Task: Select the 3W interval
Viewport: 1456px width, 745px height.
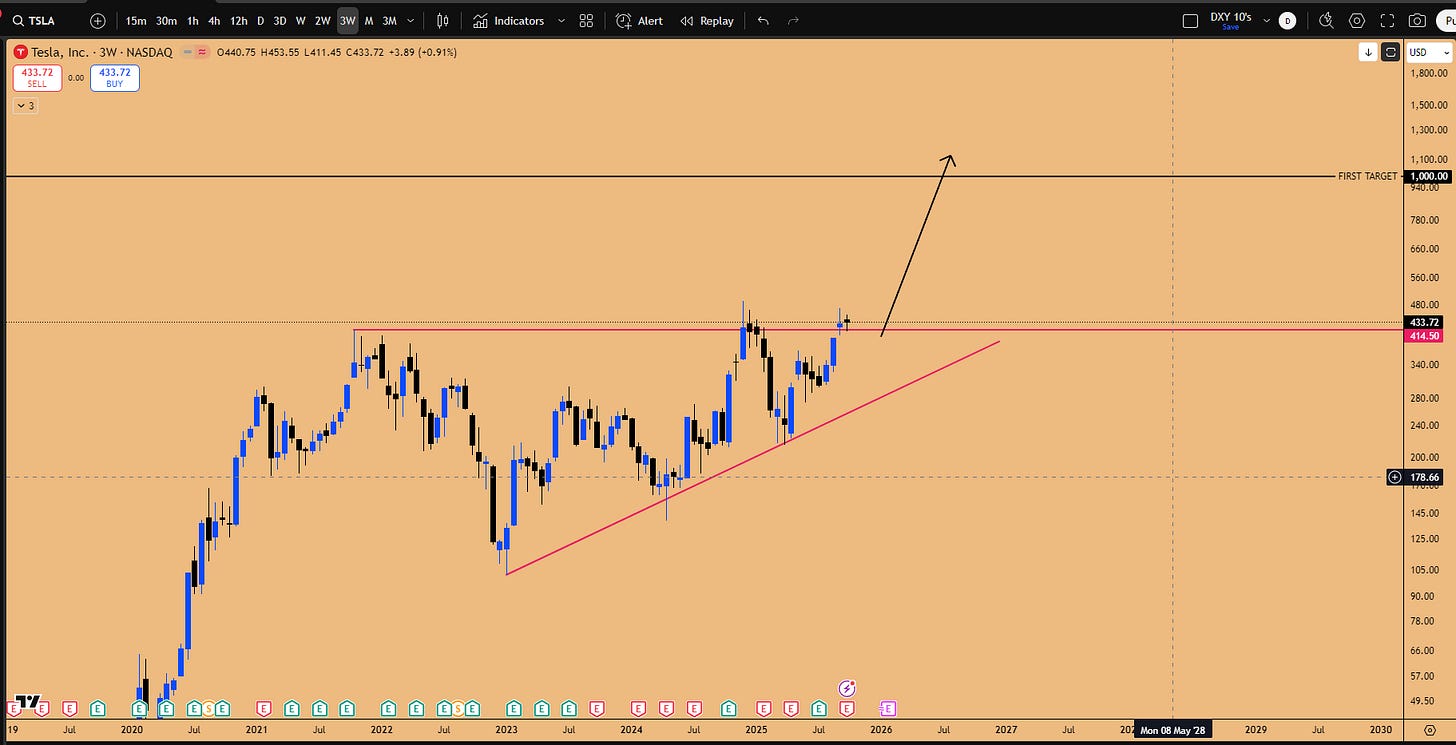Action: coord(347,20)
